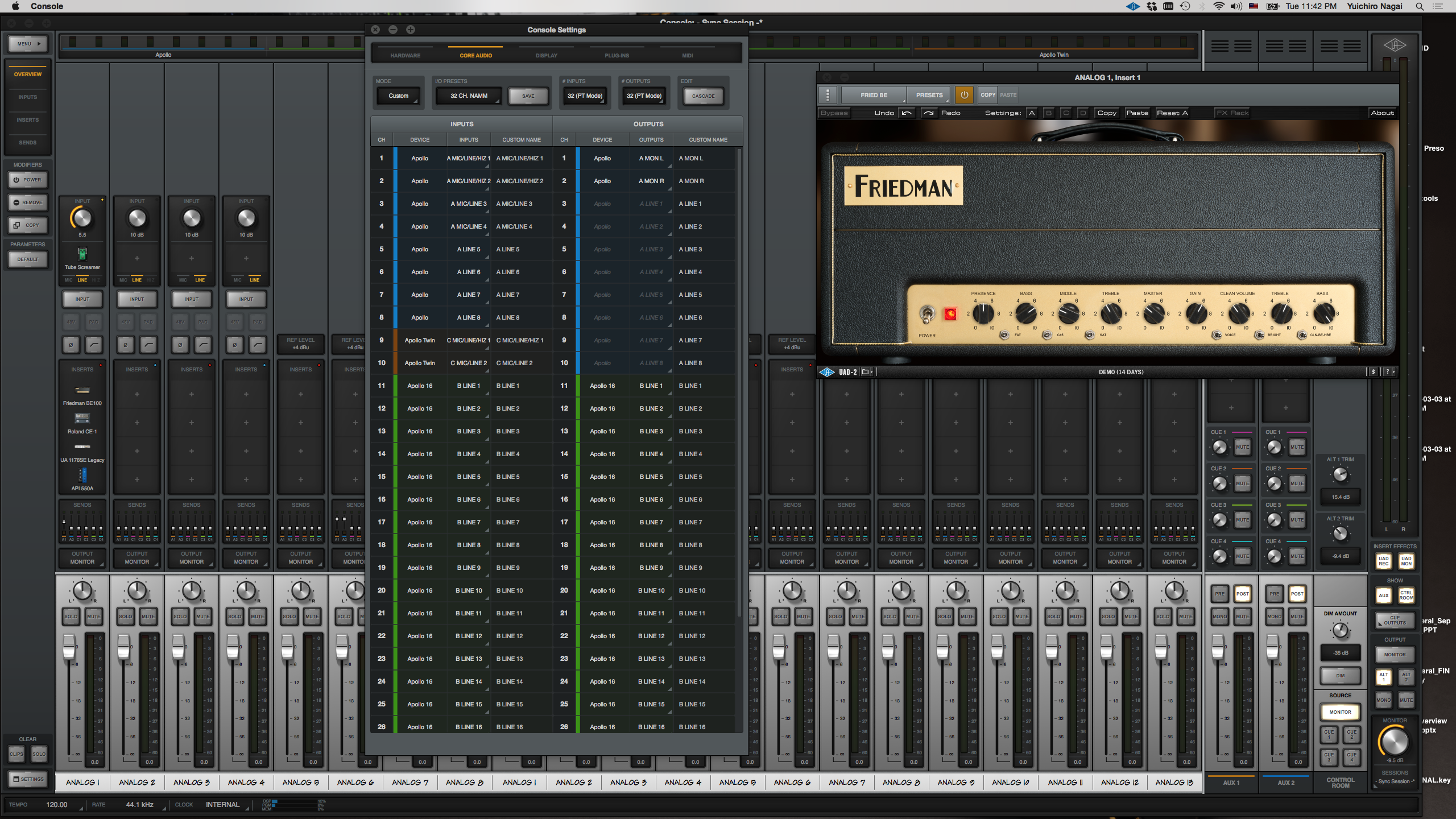Select INPUTS view in the left sidebar
Image resolution: width=1456 pixels, height=819 pixels.
pos(27,97)
